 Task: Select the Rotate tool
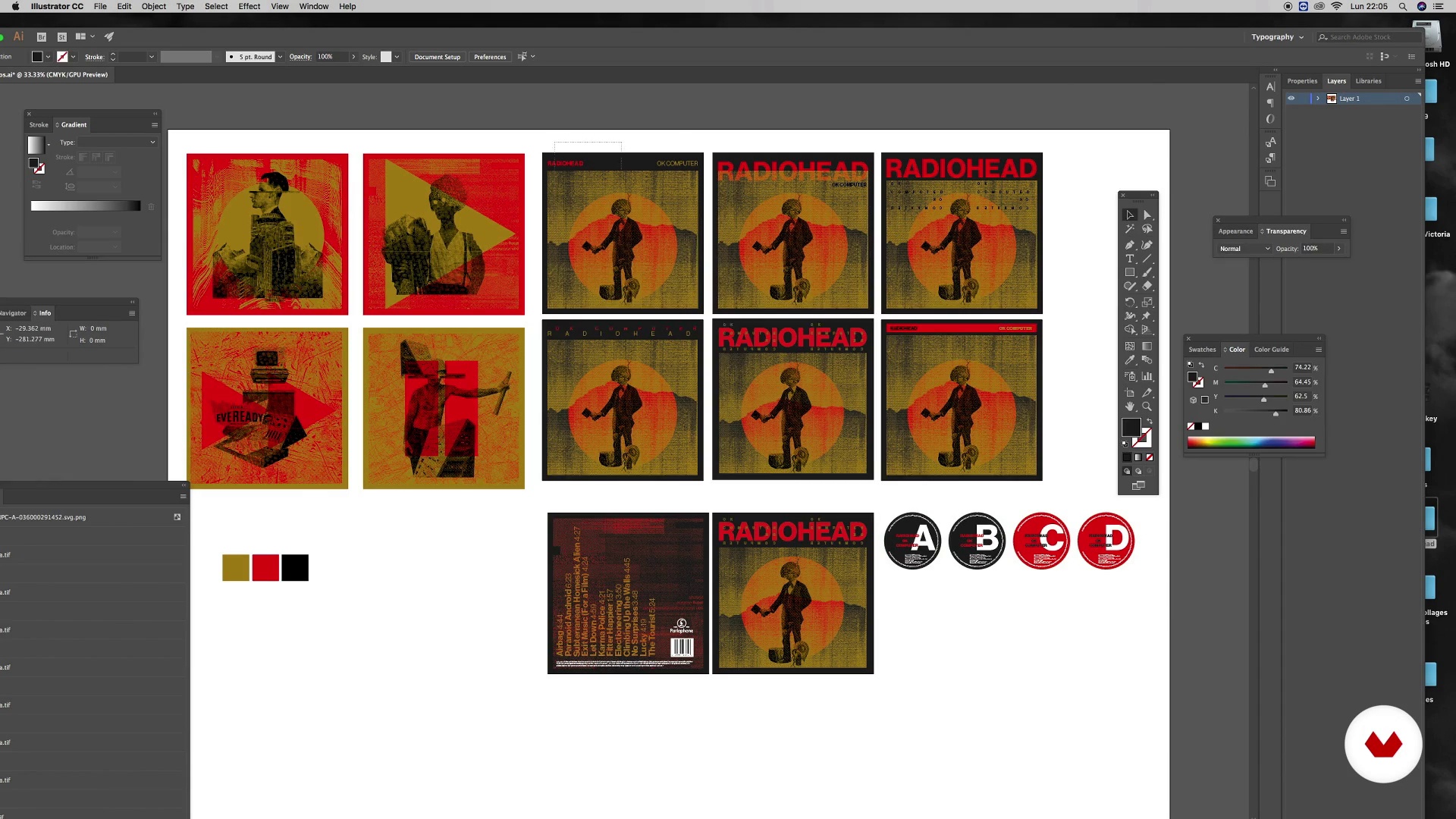[x=1129, y=302]
